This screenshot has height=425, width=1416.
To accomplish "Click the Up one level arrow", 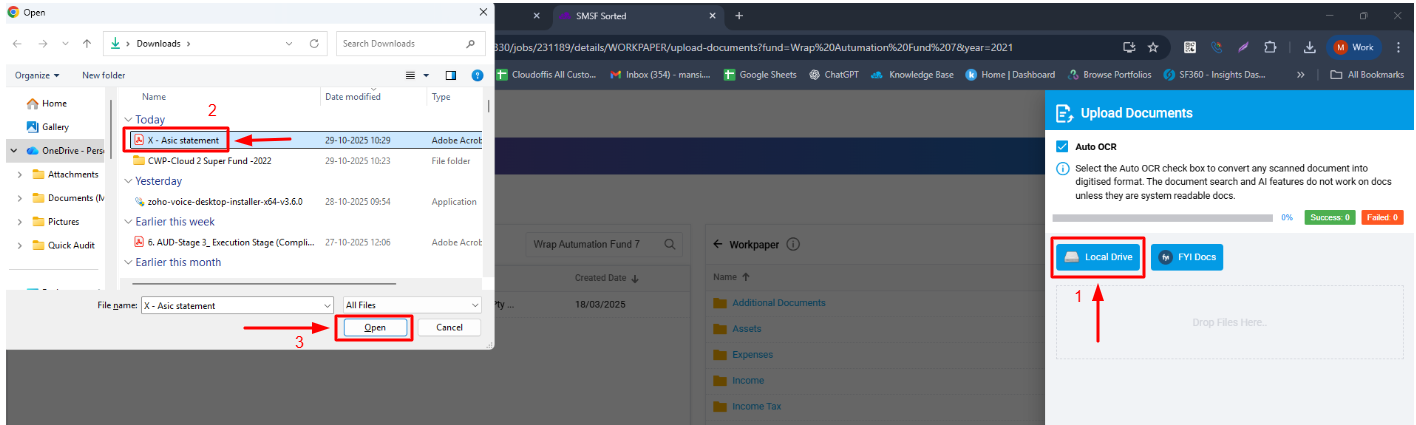I will (88, 44).
